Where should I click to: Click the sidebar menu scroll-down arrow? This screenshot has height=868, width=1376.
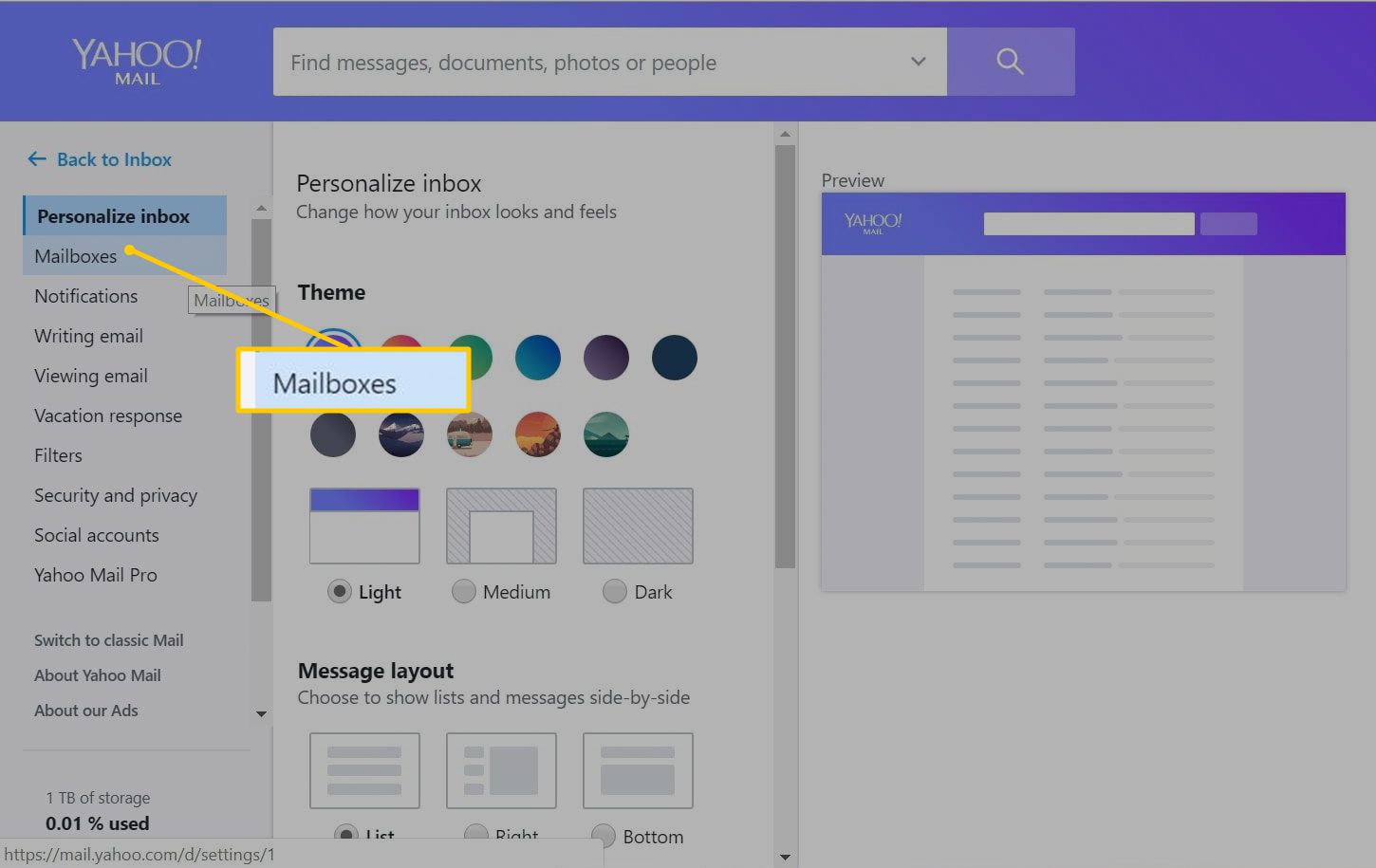[x=261, y=713]
